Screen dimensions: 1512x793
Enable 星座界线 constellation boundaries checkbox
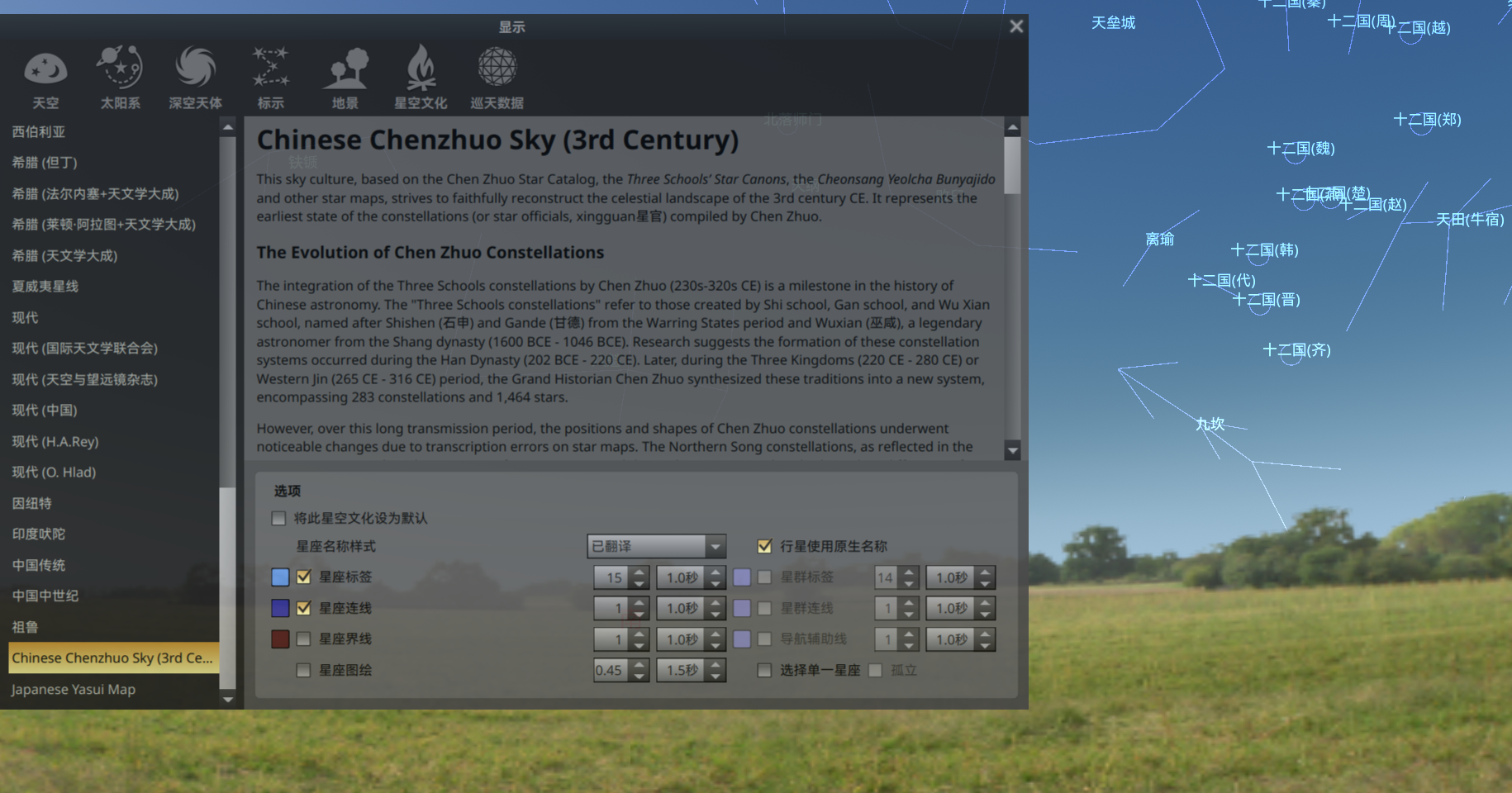coord(303,639)
